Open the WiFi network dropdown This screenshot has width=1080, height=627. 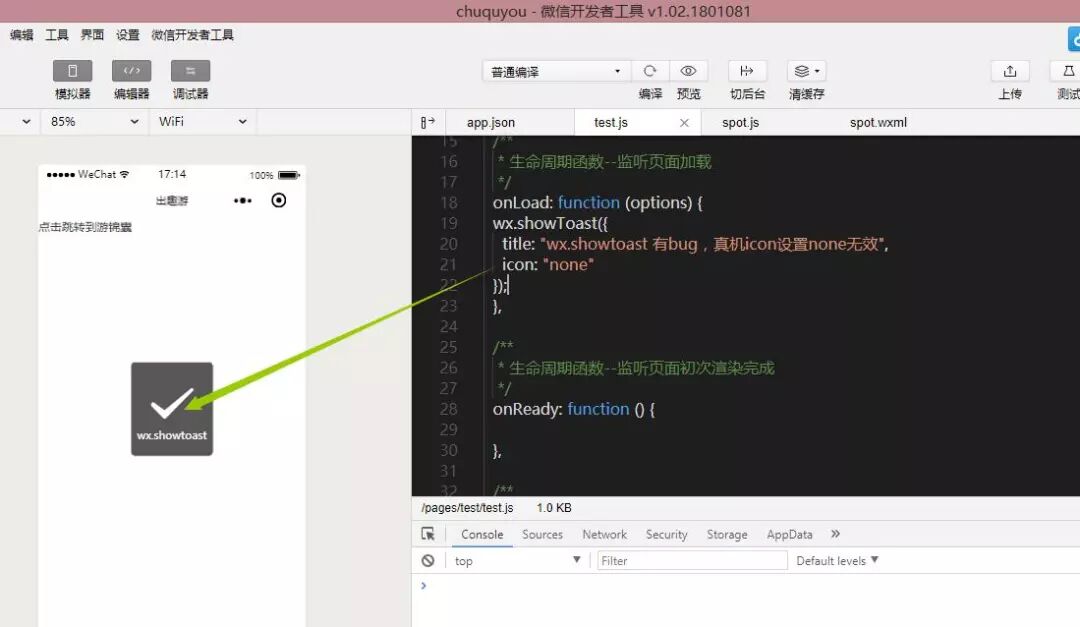(x=202, y=121)
